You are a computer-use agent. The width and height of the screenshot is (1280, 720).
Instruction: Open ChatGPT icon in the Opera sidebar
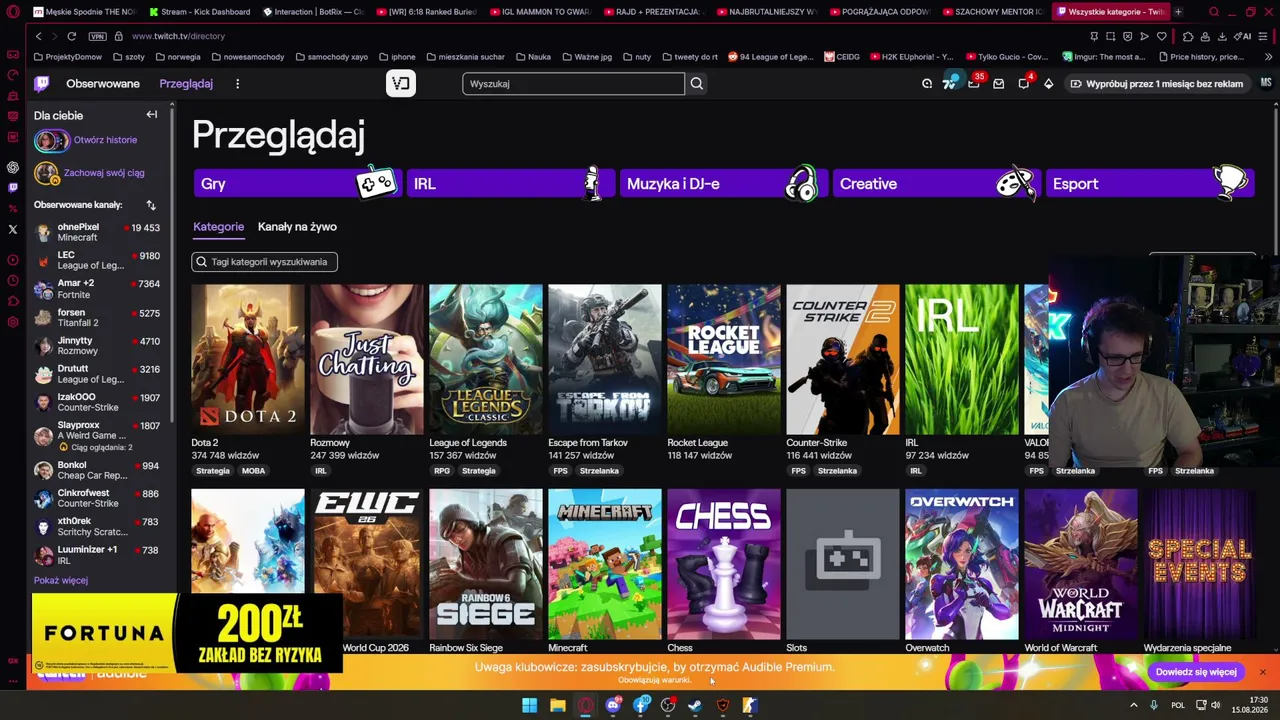[13, 167]
